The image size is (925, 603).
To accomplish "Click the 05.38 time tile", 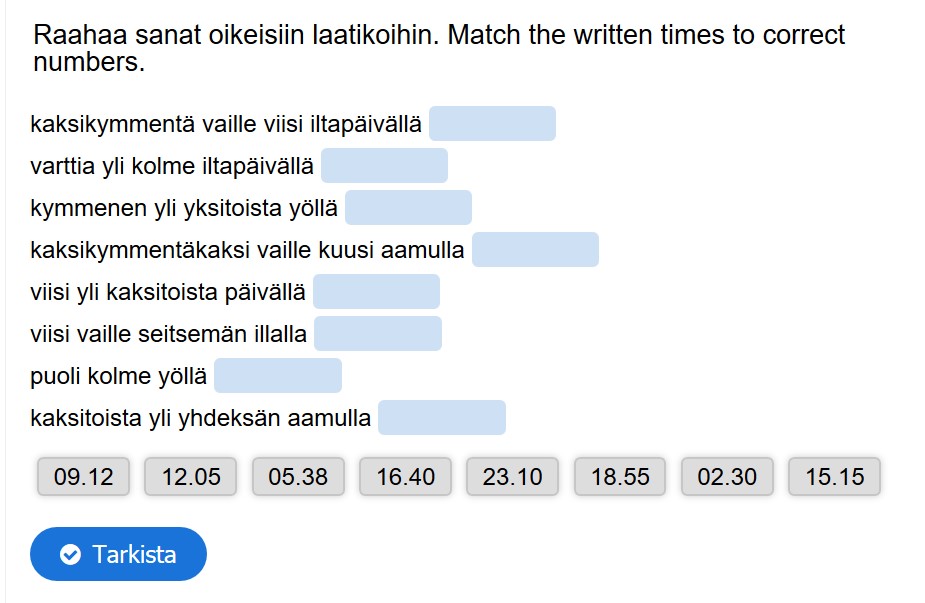I will point(298,477).
